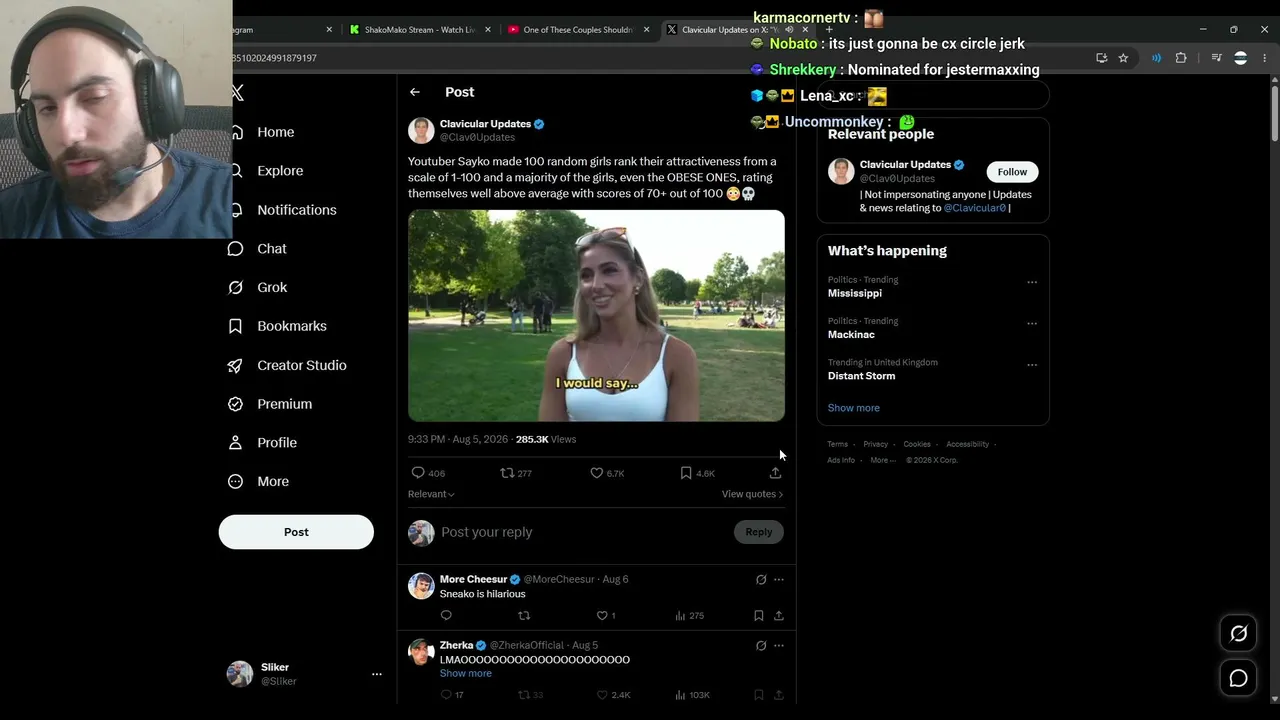Open the @Clavicular0 mention link

[x=975, y=208]
